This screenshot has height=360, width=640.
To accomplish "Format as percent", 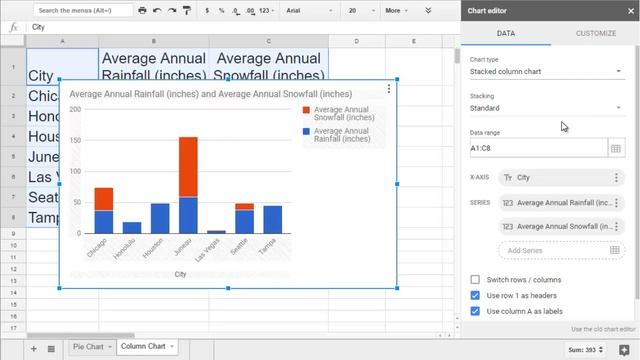I will 222,11.
